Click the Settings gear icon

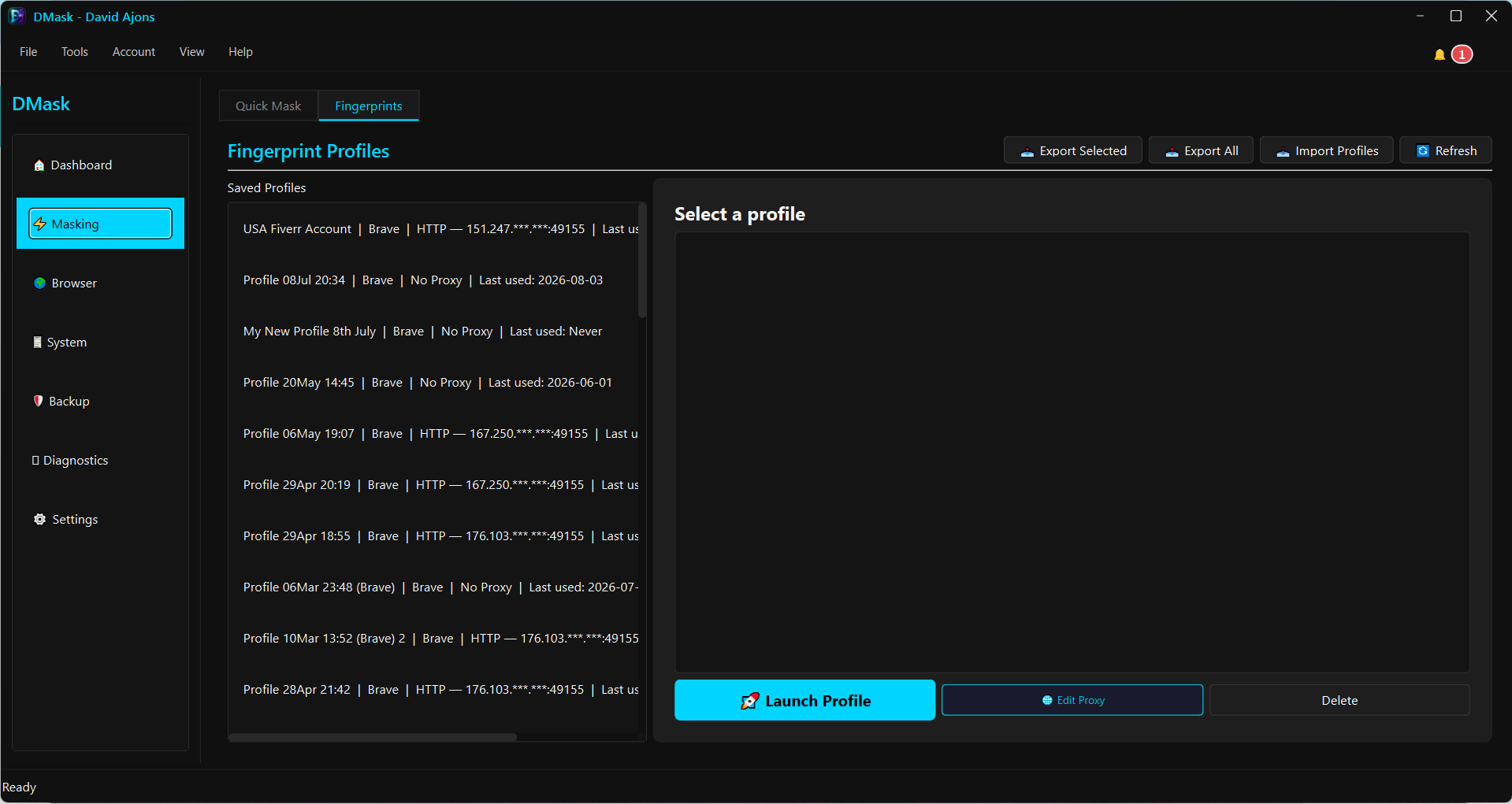click(39, 520)
